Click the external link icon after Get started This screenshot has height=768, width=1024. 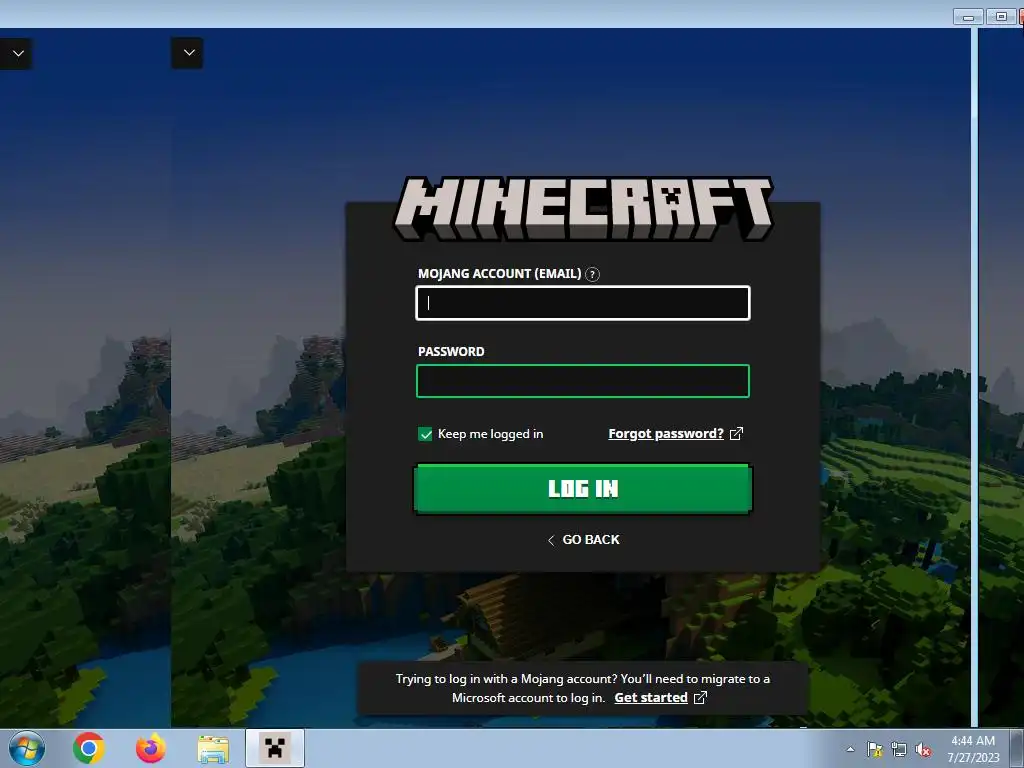pos(700,697)
